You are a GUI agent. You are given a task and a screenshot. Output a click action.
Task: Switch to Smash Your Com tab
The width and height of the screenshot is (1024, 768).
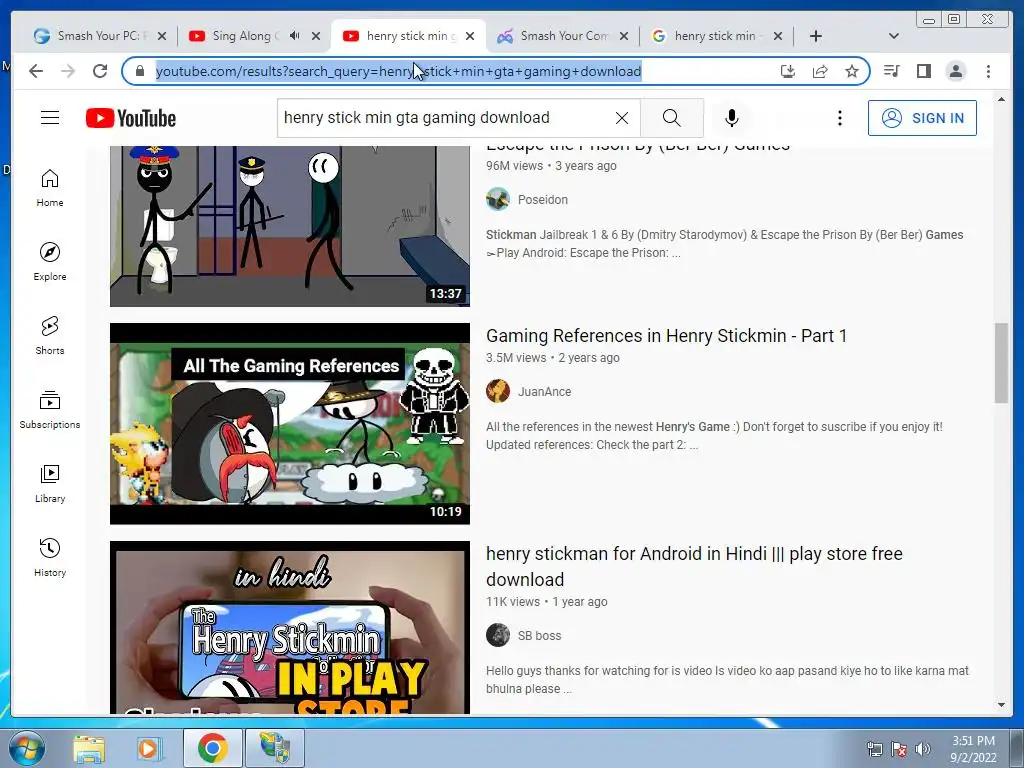[563, 36]
